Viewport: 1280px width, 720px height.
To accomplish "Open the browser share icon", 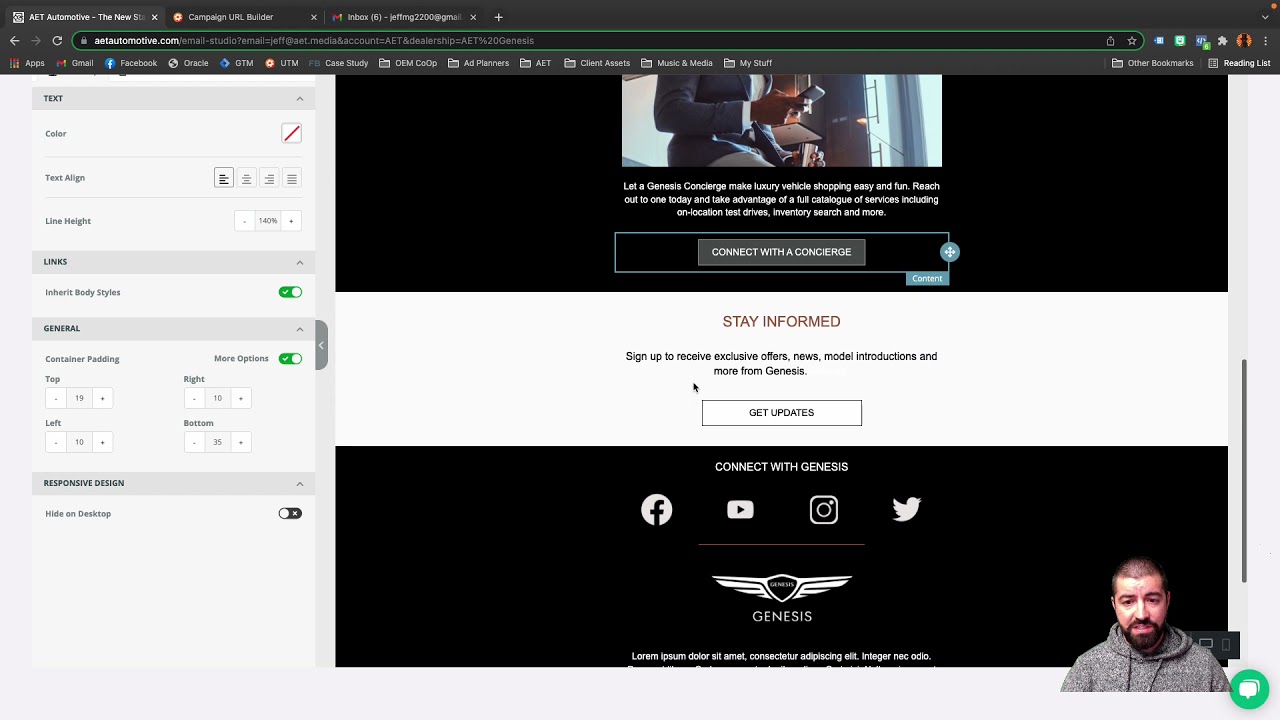I will tap(1110, 41).
